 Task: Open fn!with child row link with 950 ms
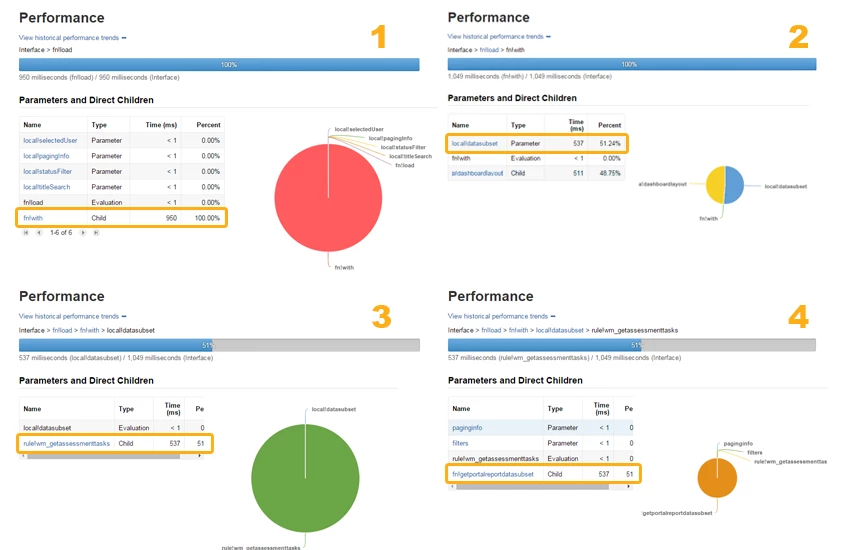pos(33,218)
